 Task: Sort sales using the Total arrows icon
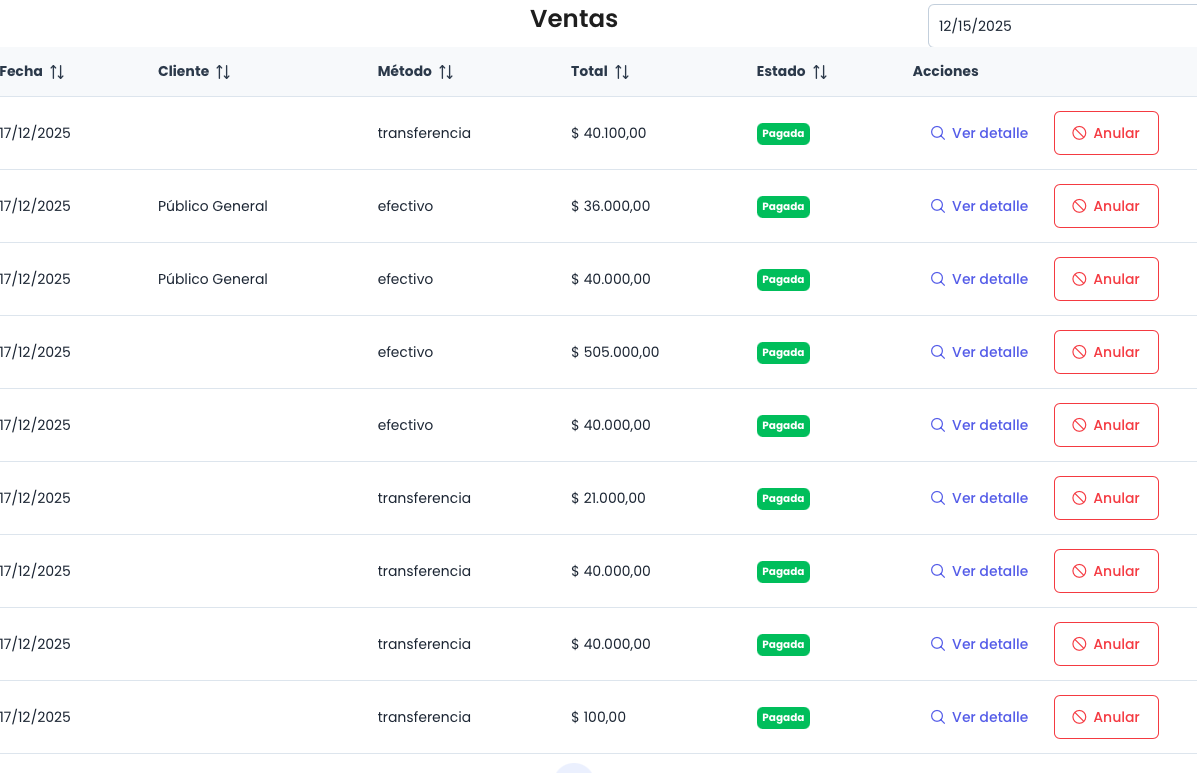coord(622,72)
